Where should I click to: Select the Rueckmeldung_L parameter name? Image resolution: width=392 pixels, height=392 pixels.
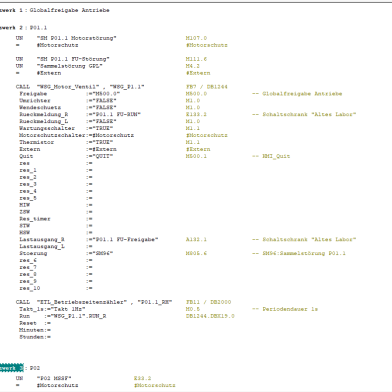[43, 121]
